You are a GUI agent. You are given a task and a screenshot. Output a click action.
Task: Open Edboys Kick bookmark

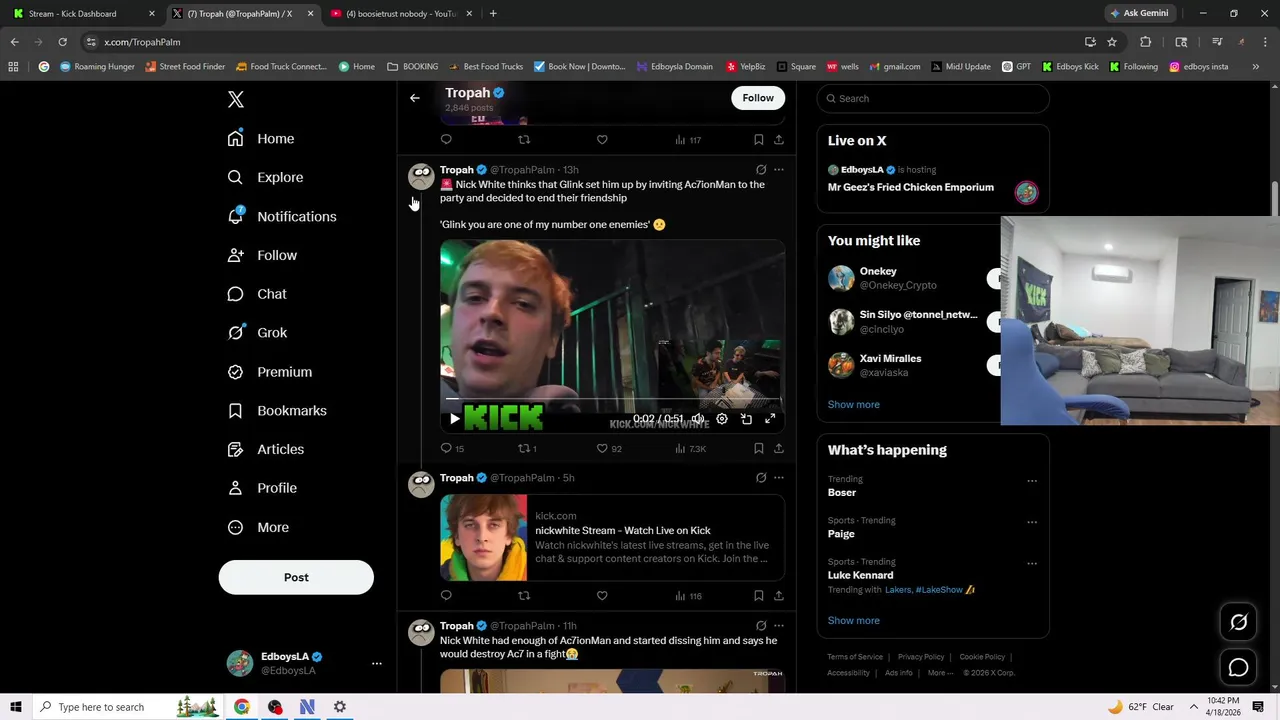click(1070, 67)
